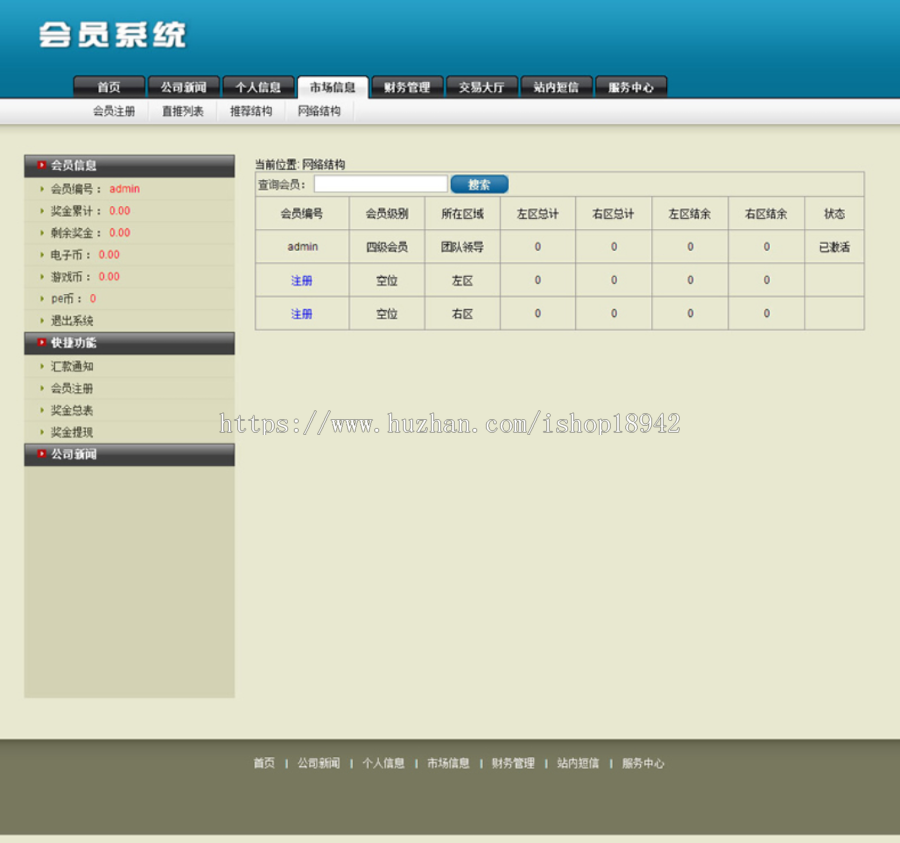900x843 pixels.
Task: Open 汇款通知 in the quick functions list
Action: 72,366
